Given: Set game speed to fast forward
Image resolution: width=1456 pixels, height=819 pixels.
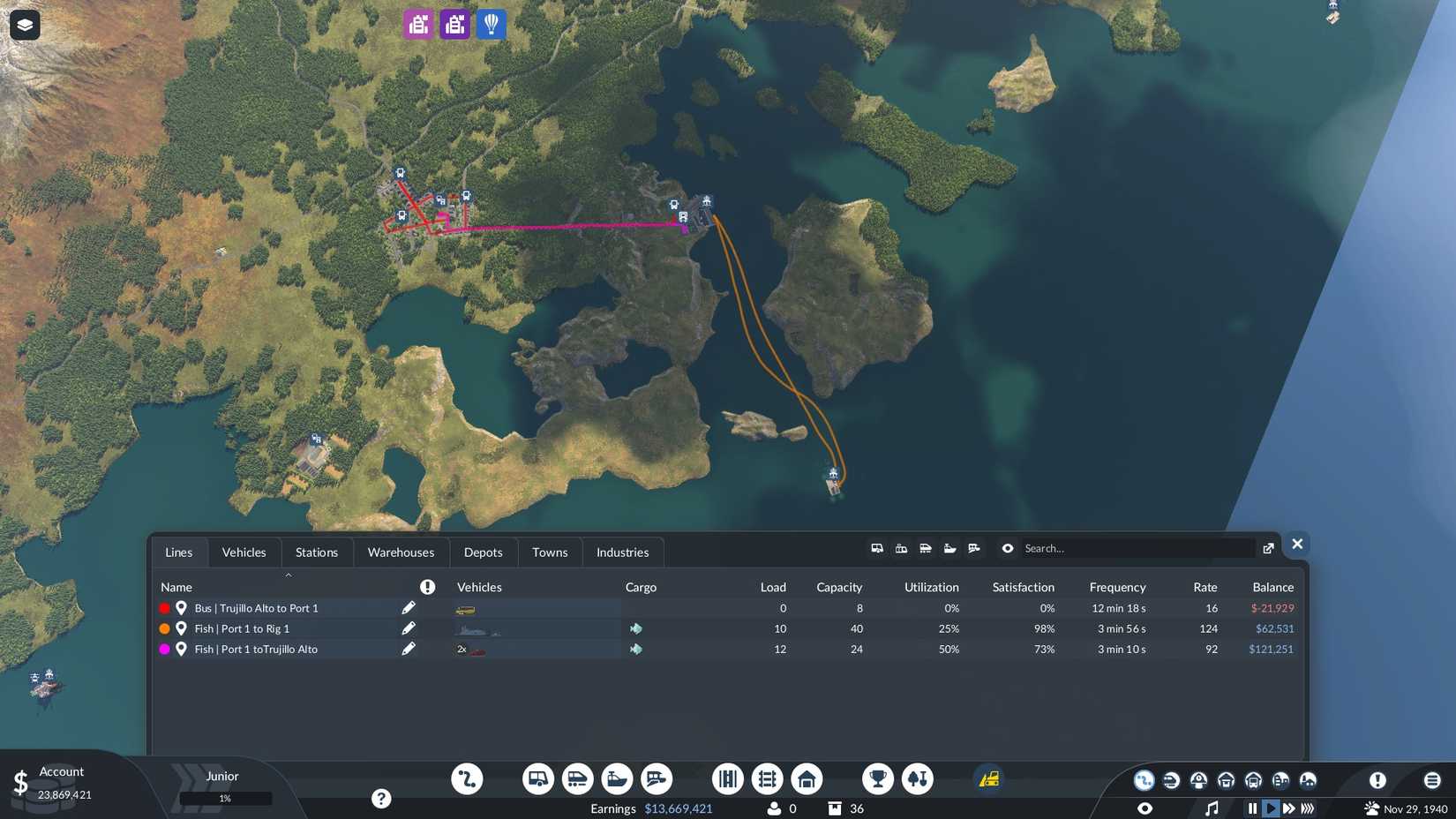Looking at the screenshot, I should (x=1289, y=808).
